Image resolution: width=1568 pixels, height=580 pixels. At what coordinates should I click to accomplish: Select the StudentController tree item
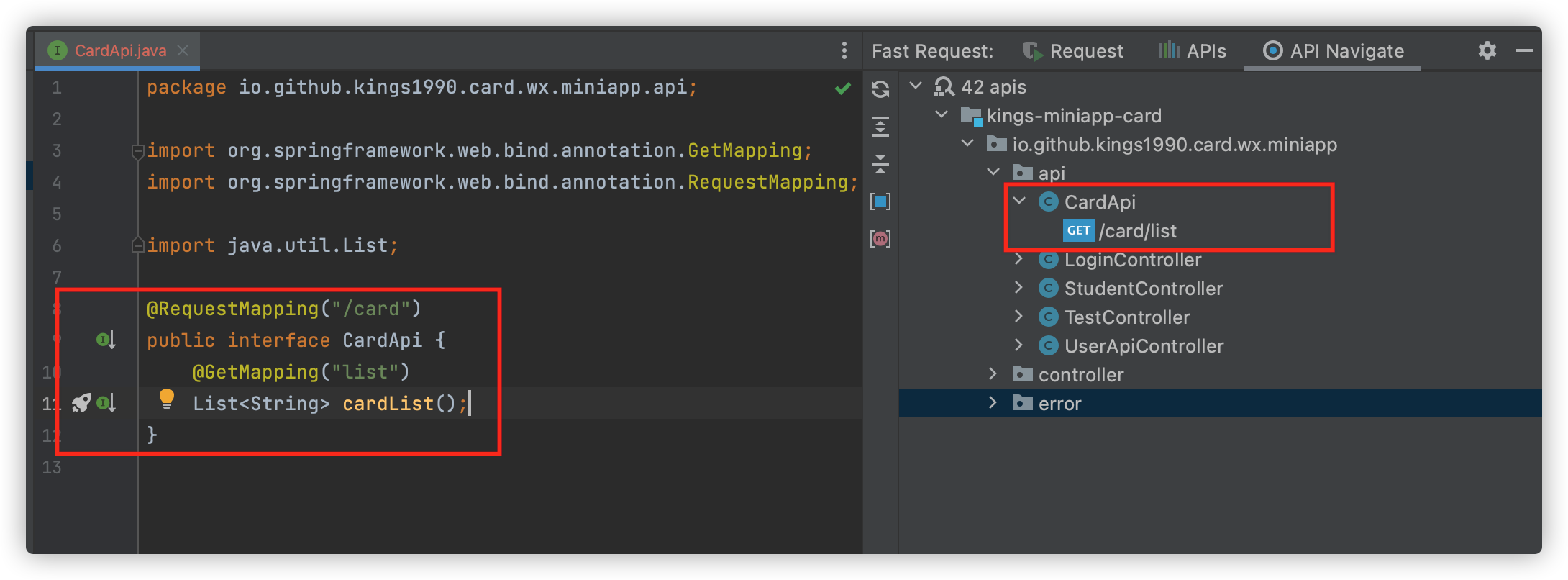coord(1144,289)
